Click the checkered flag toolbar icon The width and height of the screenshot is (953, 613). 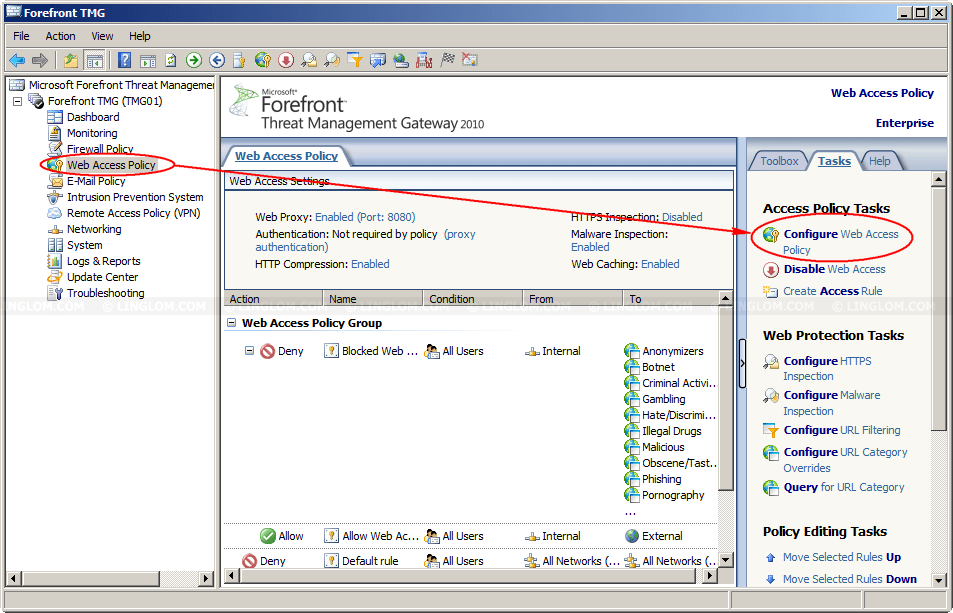(x=447, y=60)
